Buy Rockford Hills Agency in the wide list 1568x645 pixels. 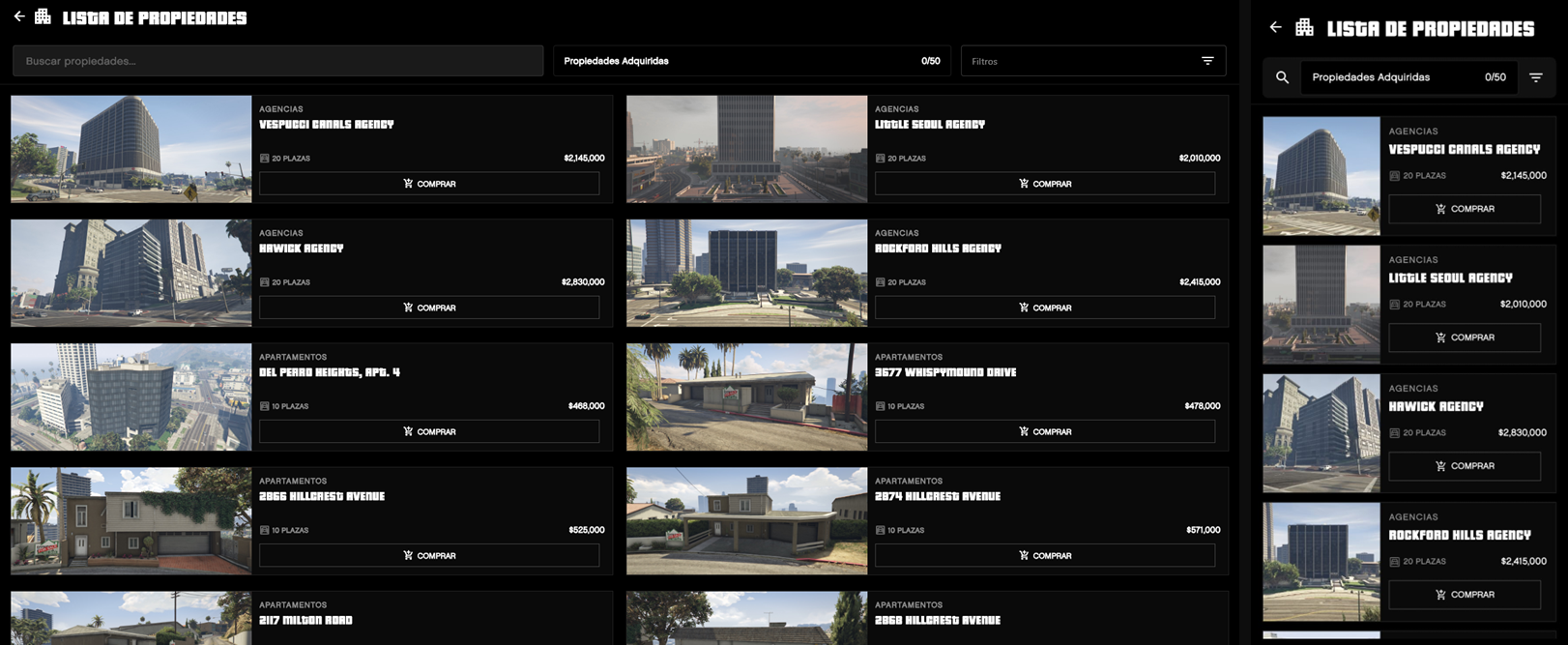tap(1045, 308)
